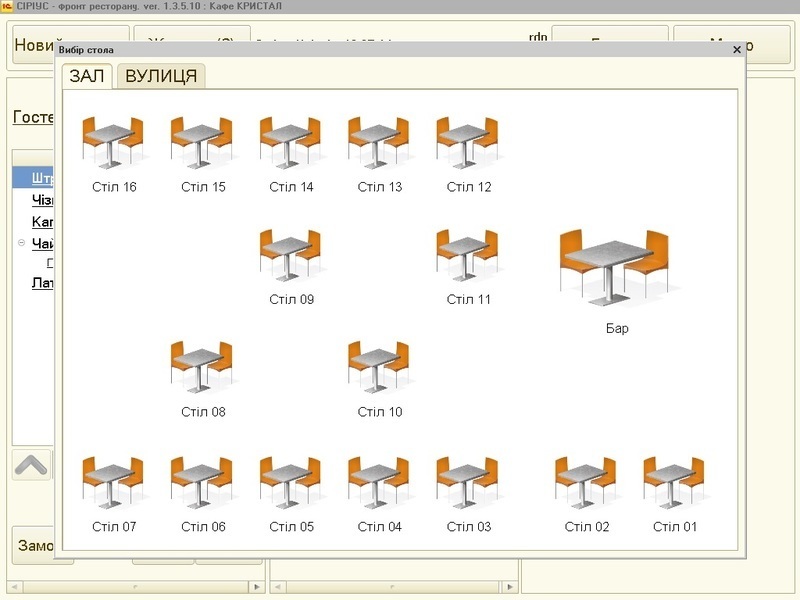Screen dimensions: 800x600
Task: Select table Стіл 11
Action: tap(468, 255)
